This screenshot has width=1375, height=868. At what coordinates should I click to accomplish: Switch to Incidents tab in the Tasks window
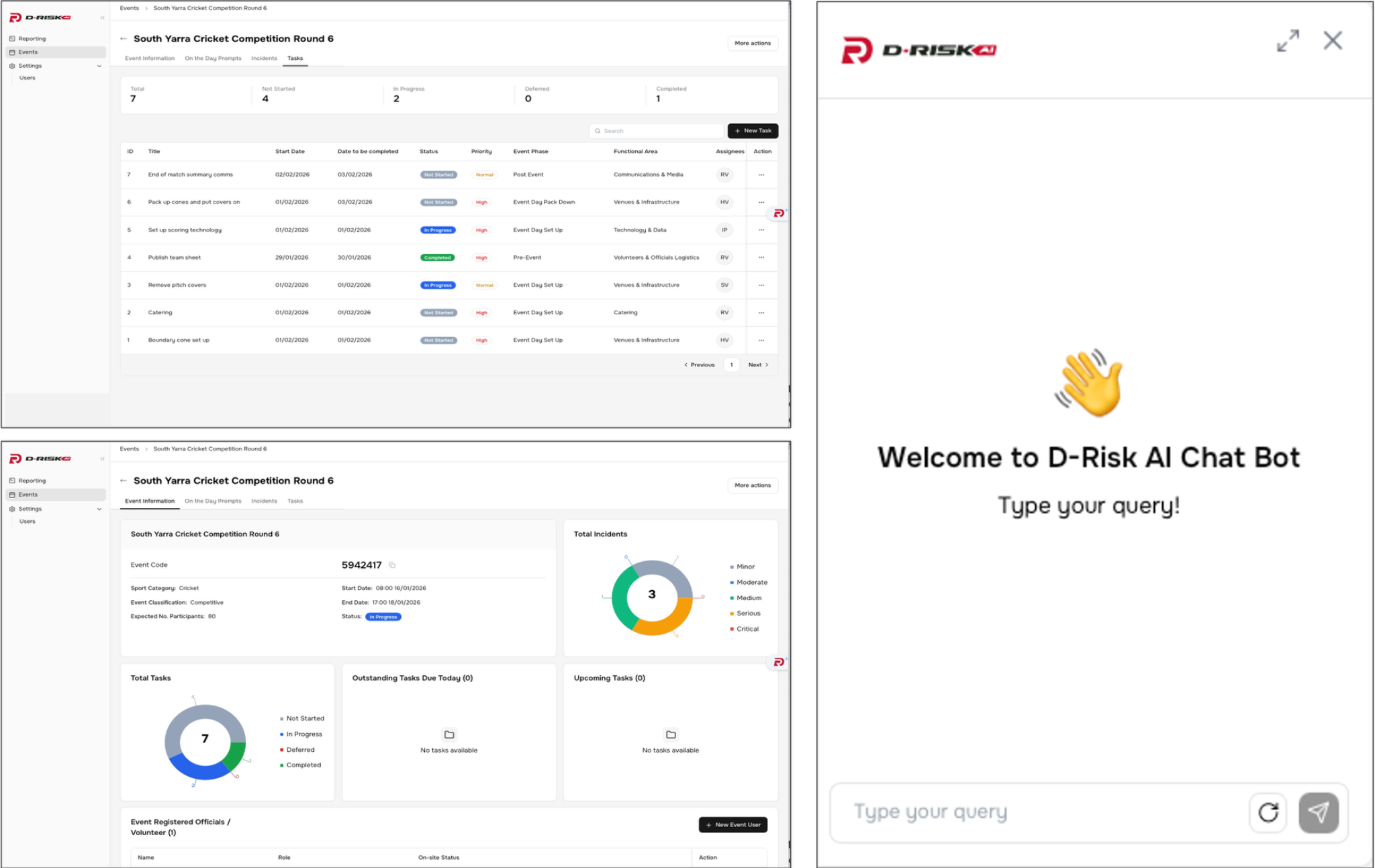(x=264, y=58)
